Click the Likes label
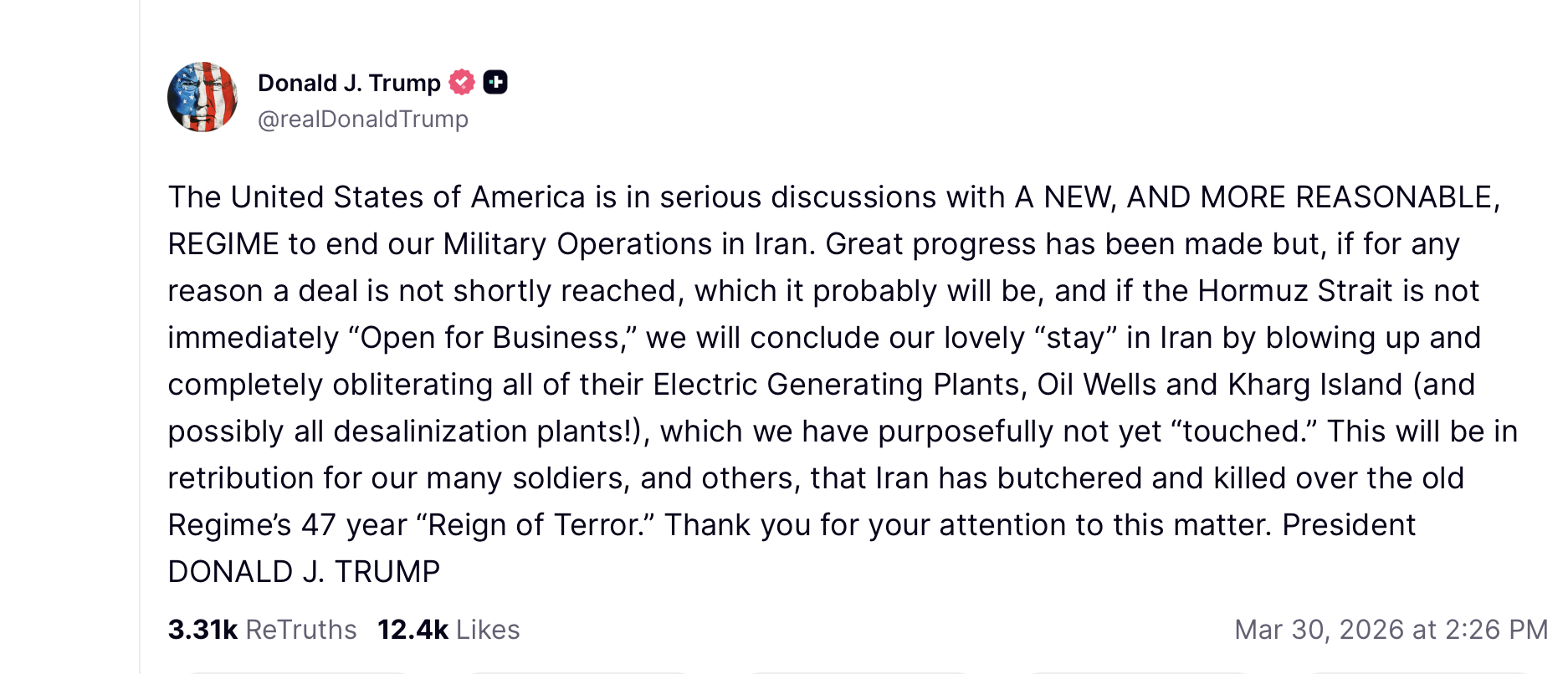1568x674 pixels. point(488,630)
